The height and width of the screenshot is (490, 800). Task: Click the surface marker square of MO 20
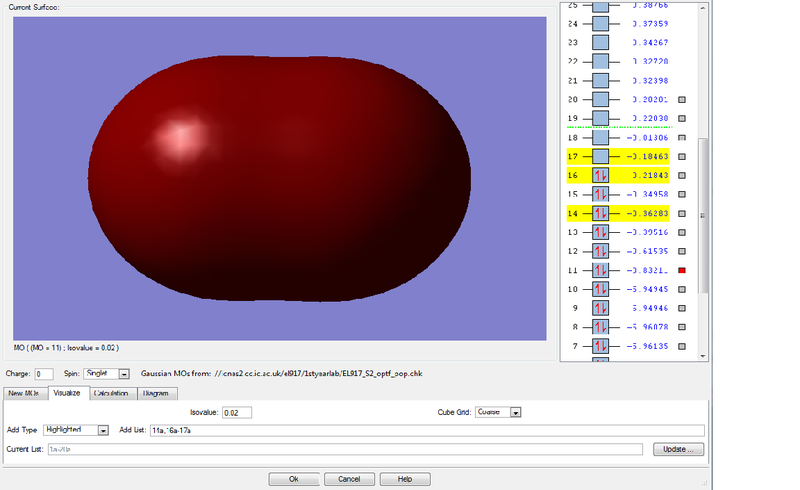(682, 100)
